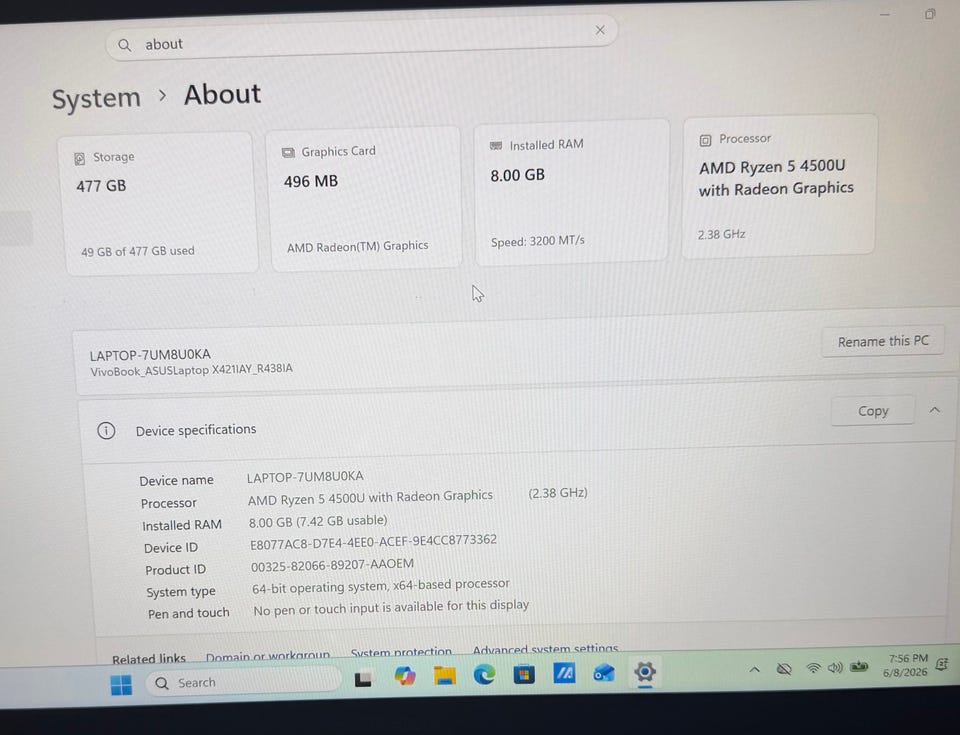Viewport: 960px width, 735px height.
Task: Clear the 'about' search text
Action: coord(600,30)
